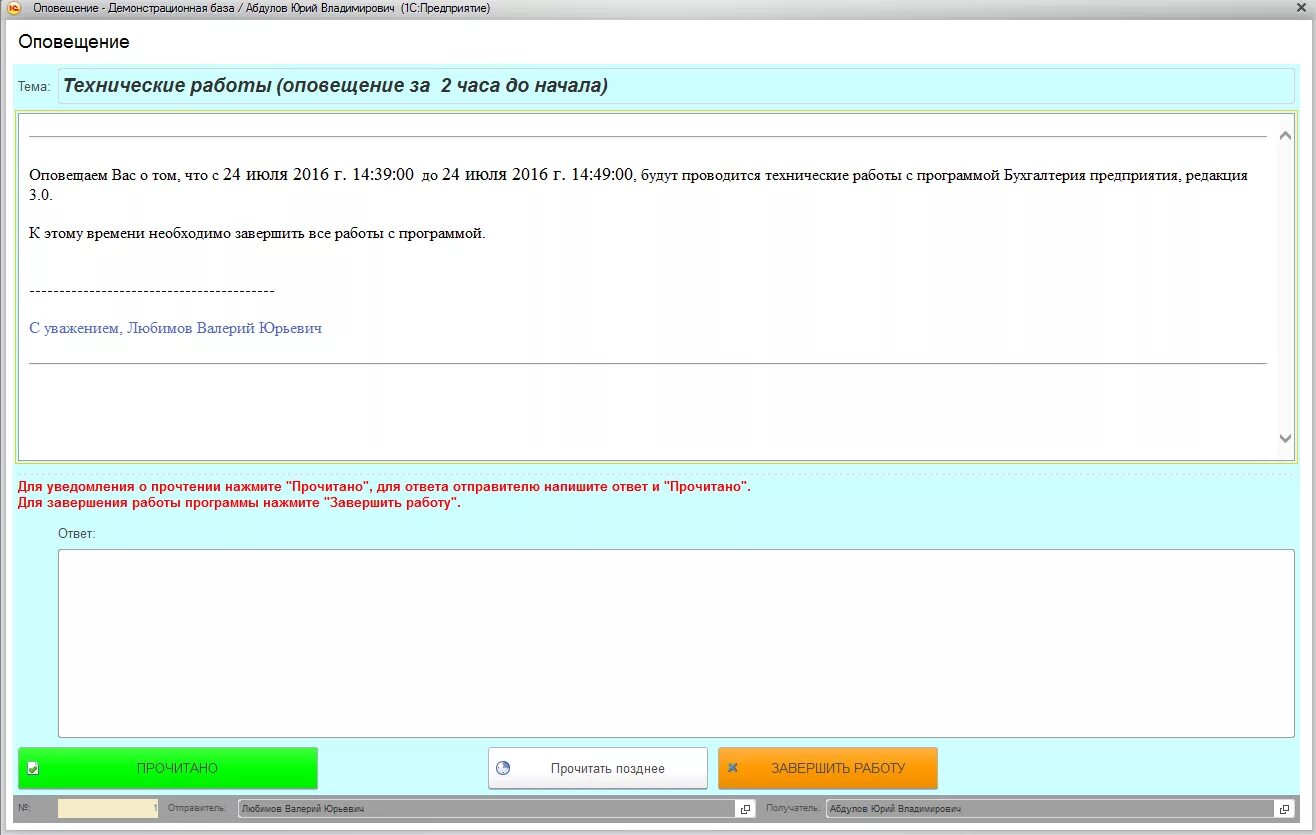Viewport: 1316px width, 835px height.
Task: Click the № number field
Action: tap(108, 808)
